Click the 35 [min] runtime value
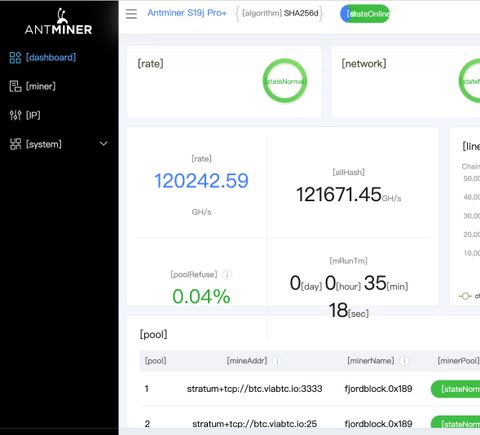 (x=386, y=283)
